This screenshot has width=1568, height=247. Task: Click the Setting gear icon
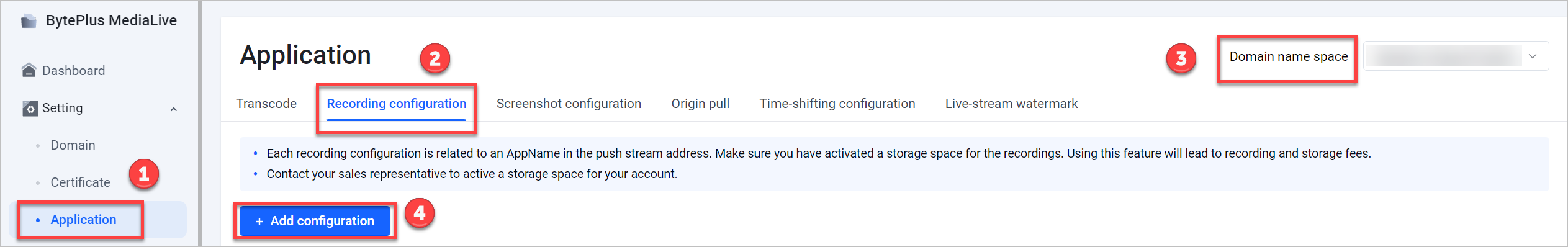coord(30,109)
